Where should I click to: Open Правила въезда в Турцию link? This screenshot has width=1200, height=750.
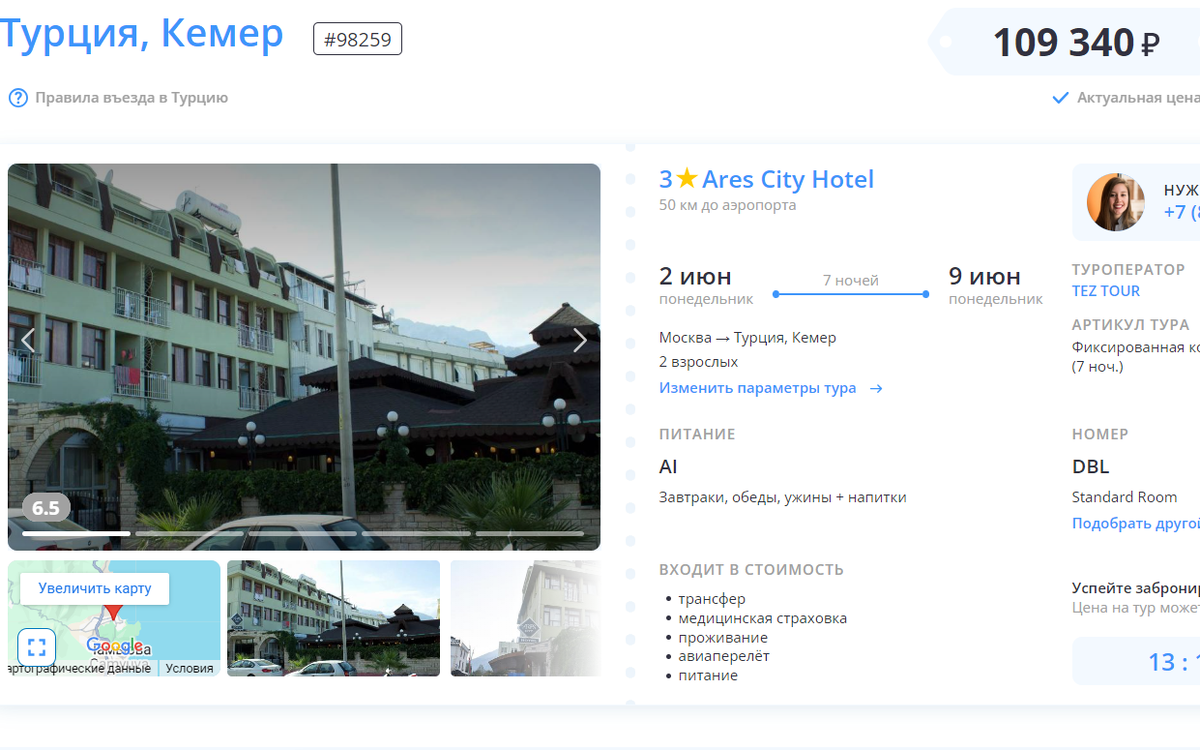131,98
